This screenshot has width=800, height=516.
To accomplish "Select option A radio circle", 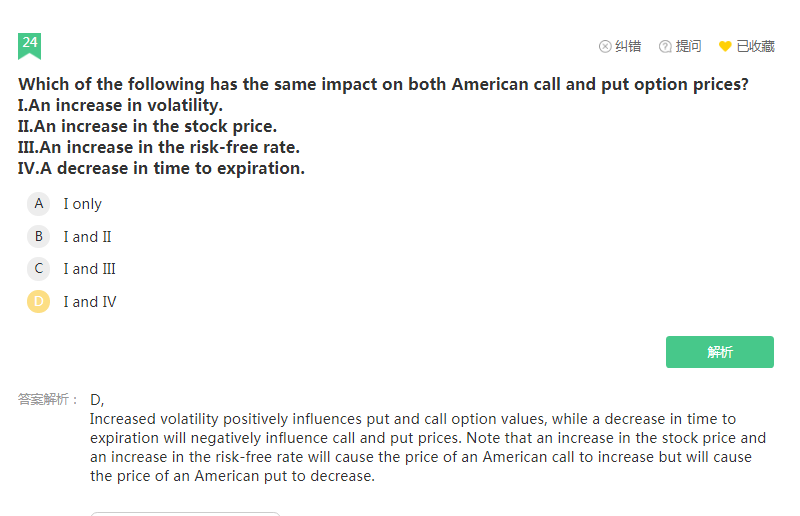I will click(x=39, y=204).
